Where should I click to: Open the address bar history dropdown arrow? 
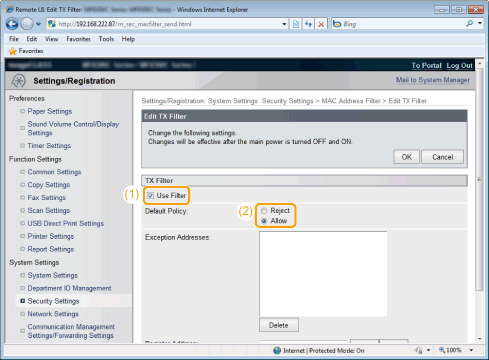point(284,24)
